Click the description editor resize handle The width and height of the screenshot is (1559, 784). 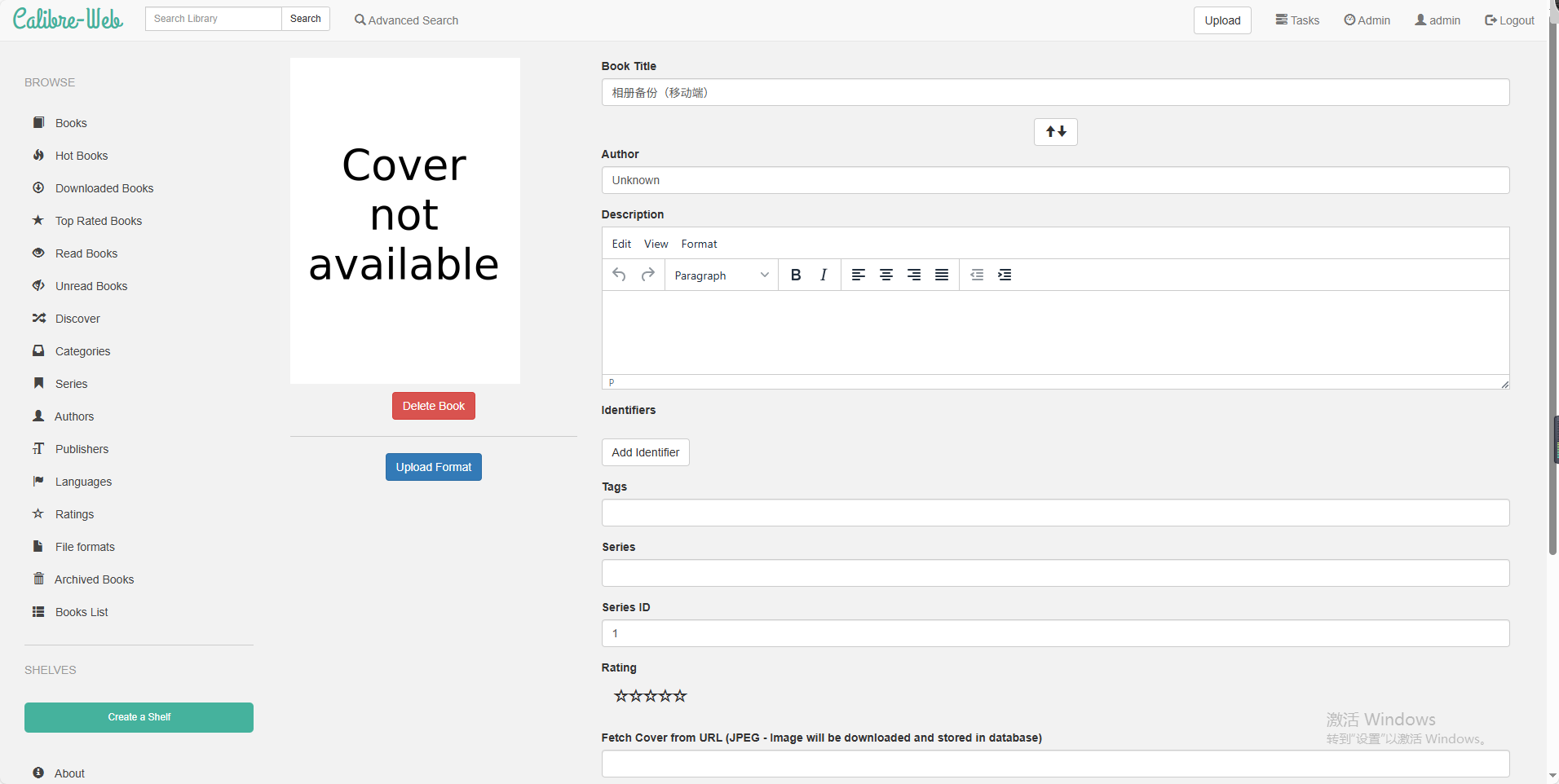[x=1504, y=384]
